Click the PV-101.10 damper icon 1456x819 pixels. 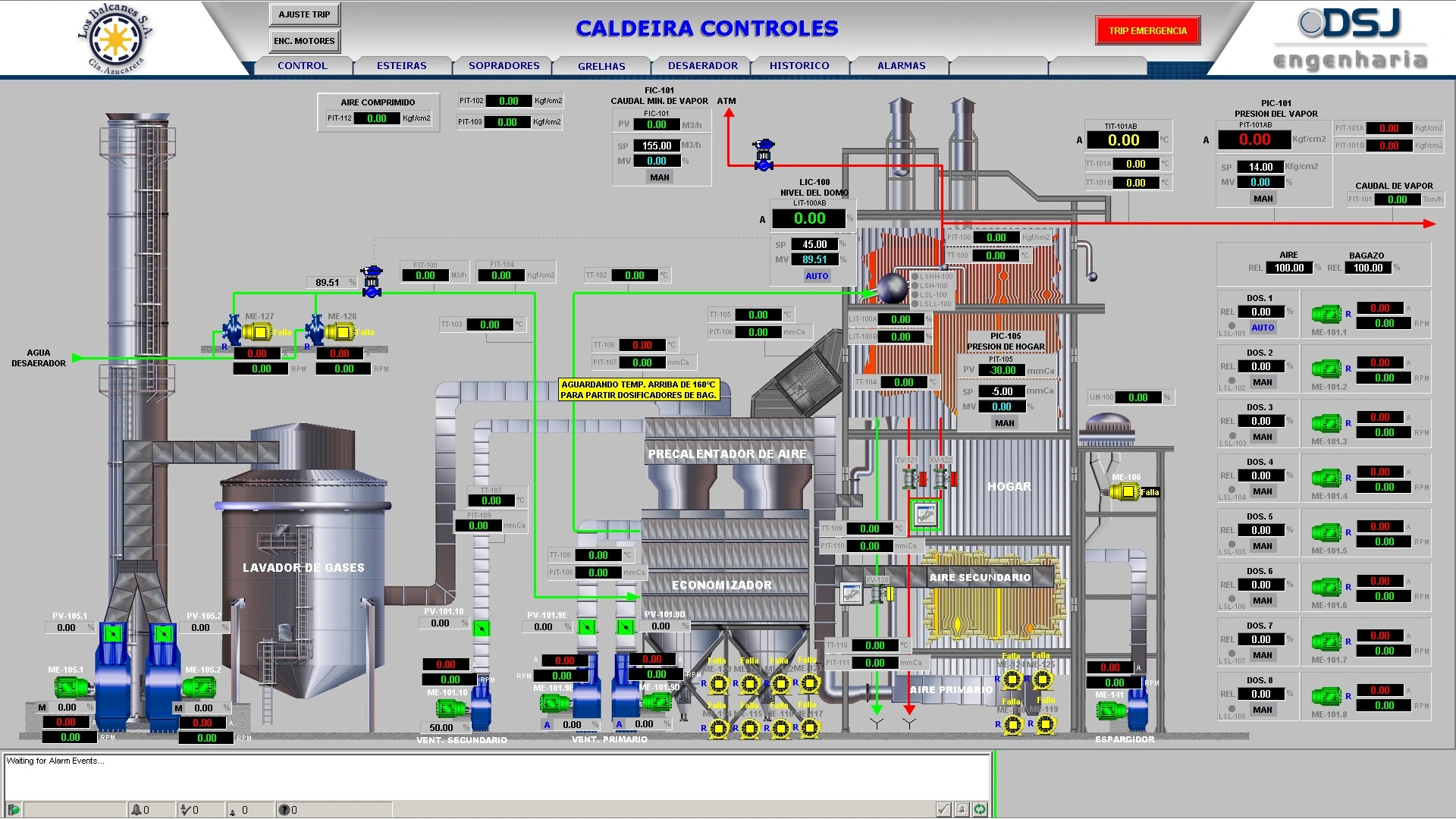click(x=481, y=628)
